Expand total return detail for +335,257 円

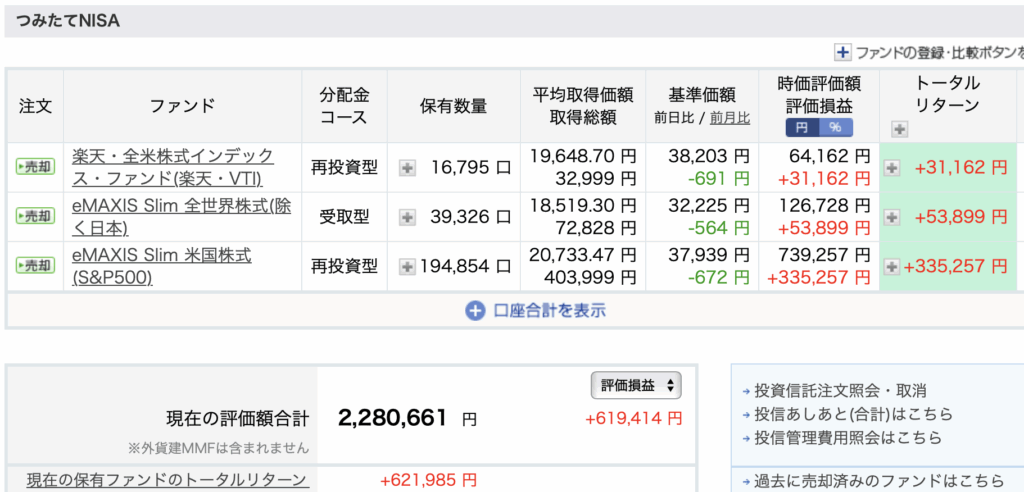point(892,266)
